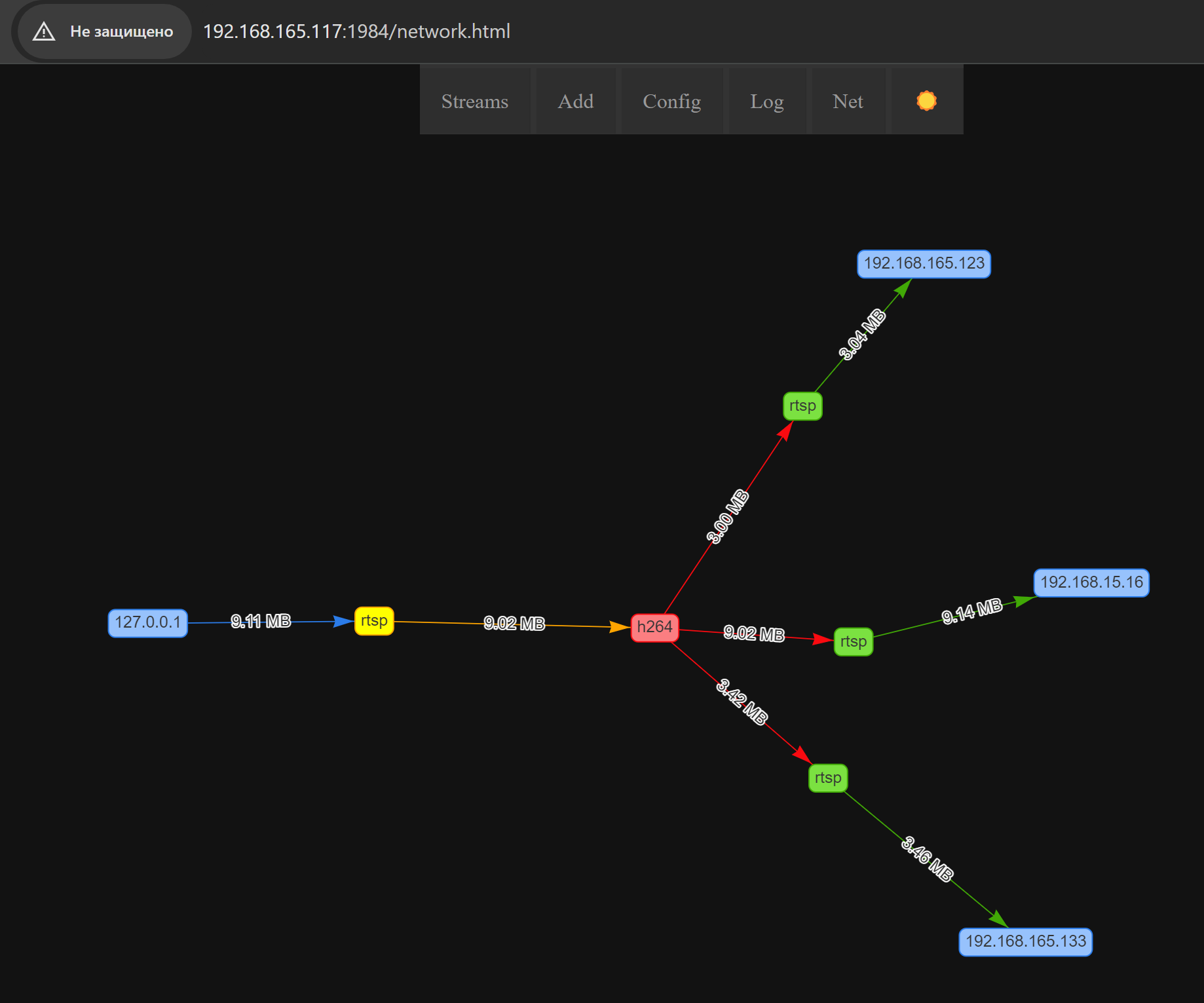The image size is (1204, 1003).
Task: Open the Streams tab
Action: coord(475,101)
